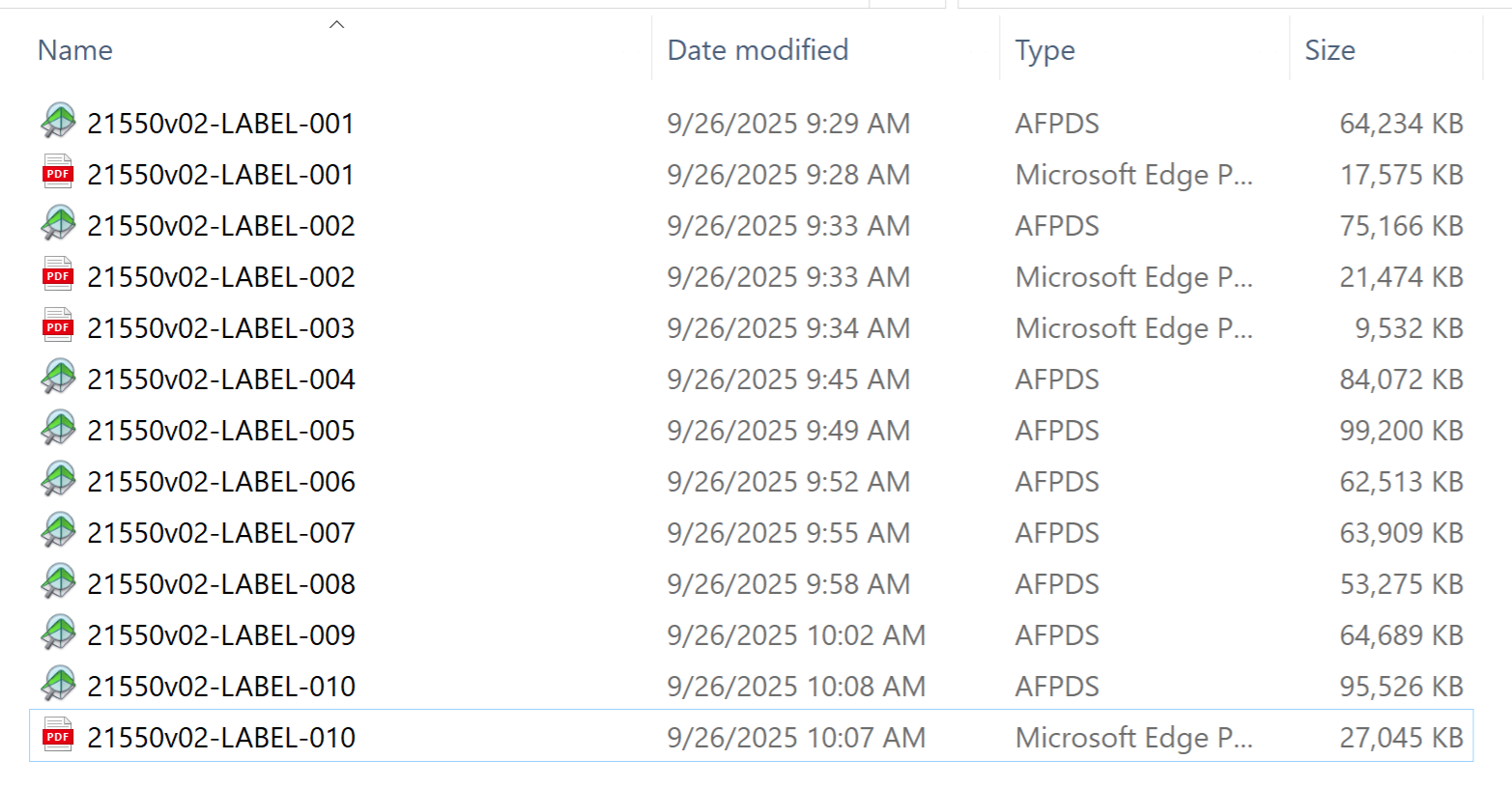The image size is (1512, 788).
Task: Select the 21550v02-LABEL-007 file name
Action: (221, 533)
